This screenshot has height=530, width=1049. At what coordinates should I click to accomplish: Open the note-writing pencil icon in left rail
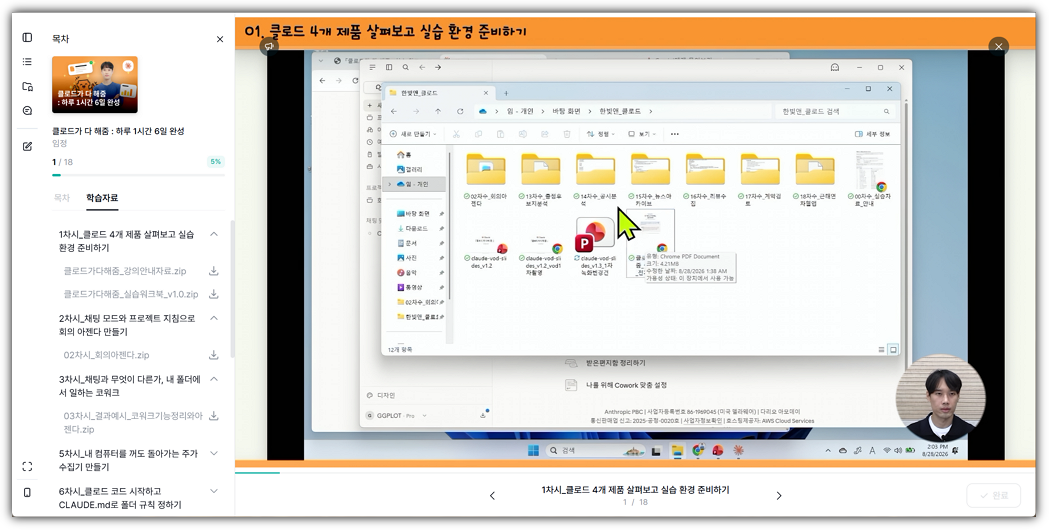click(x=27, y=147)
